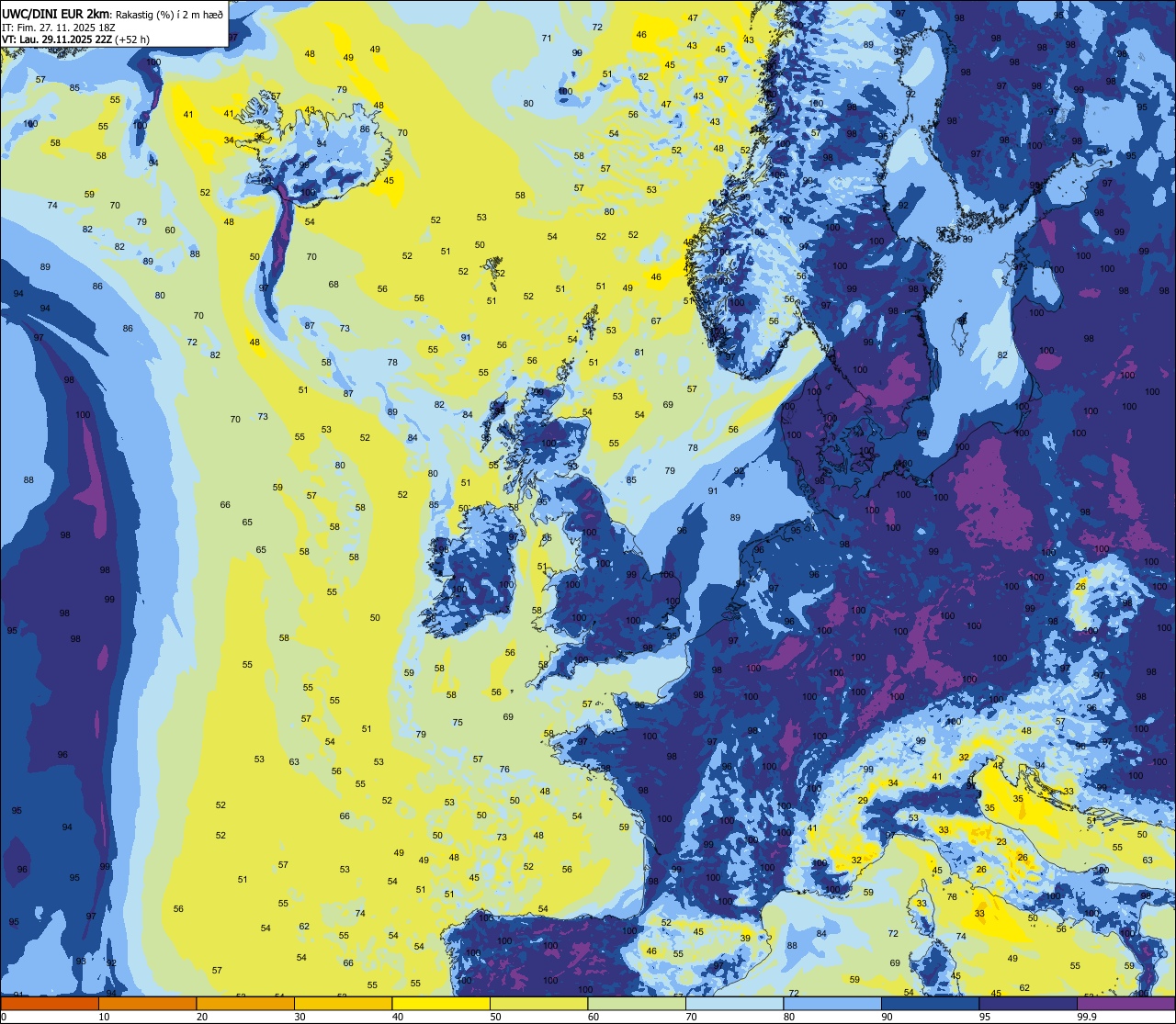Click the legend scale label "20"
Image resolution: width=1176 pixels, height=1024 pixels.
(x=202, y=1017)
